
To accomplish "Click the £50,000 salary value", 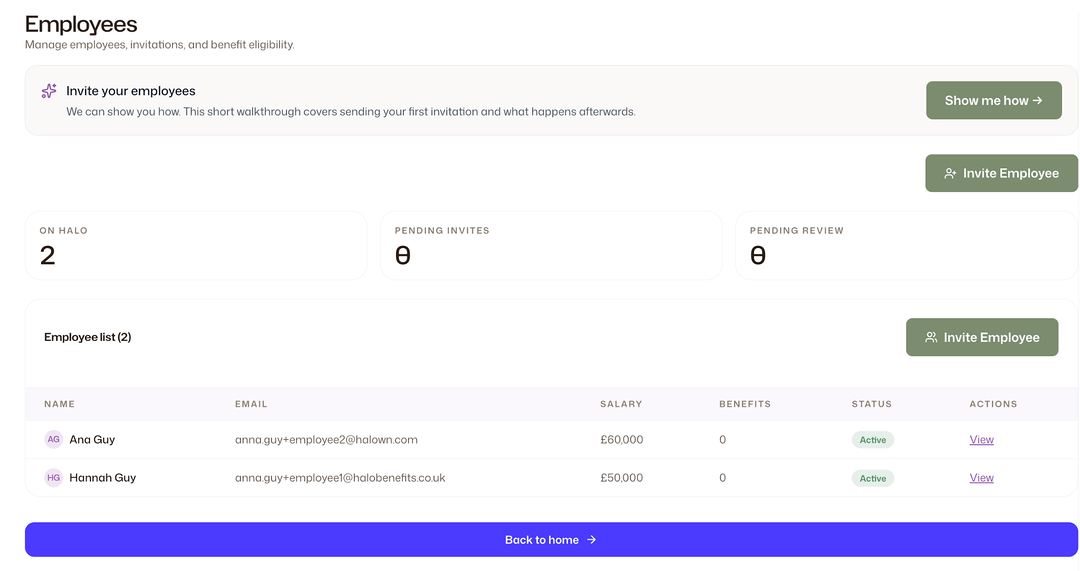I will (x=621, y=477).
